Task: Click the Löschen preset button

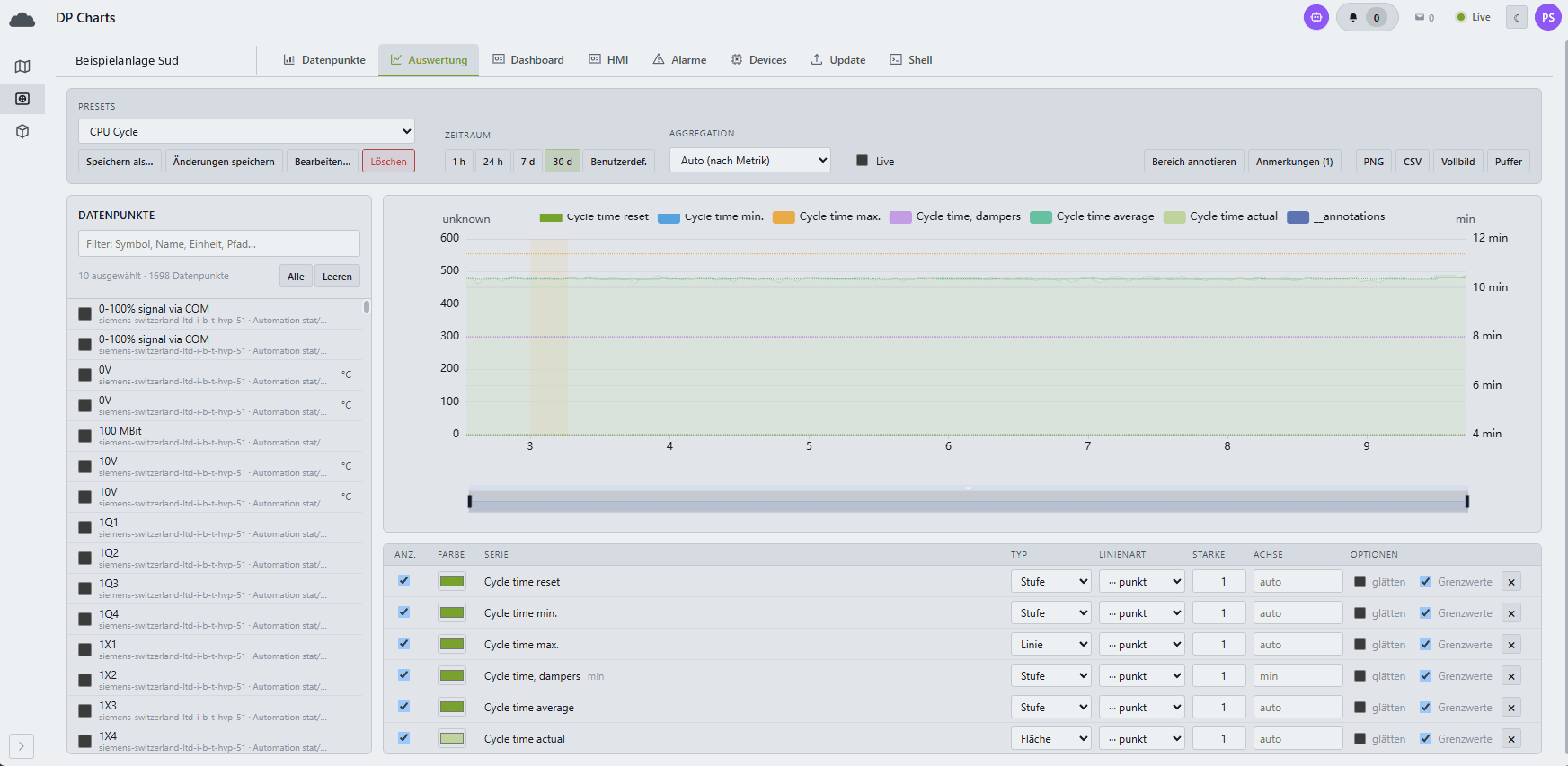Action: click(x=388, y=162)
